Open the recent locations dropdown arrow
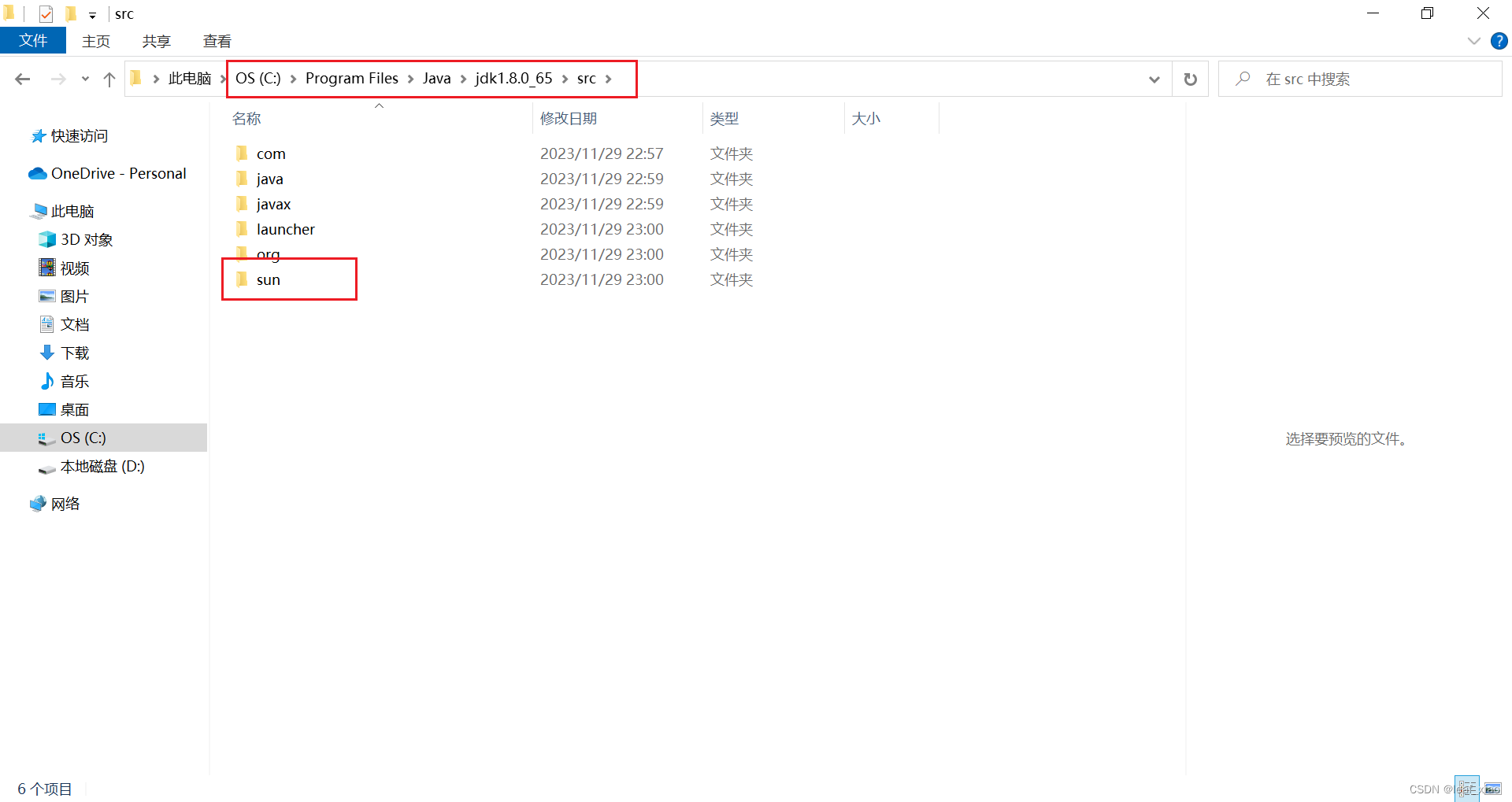Image resolution: width=1512 pixels, height=802 pixels. pos(85,79)
